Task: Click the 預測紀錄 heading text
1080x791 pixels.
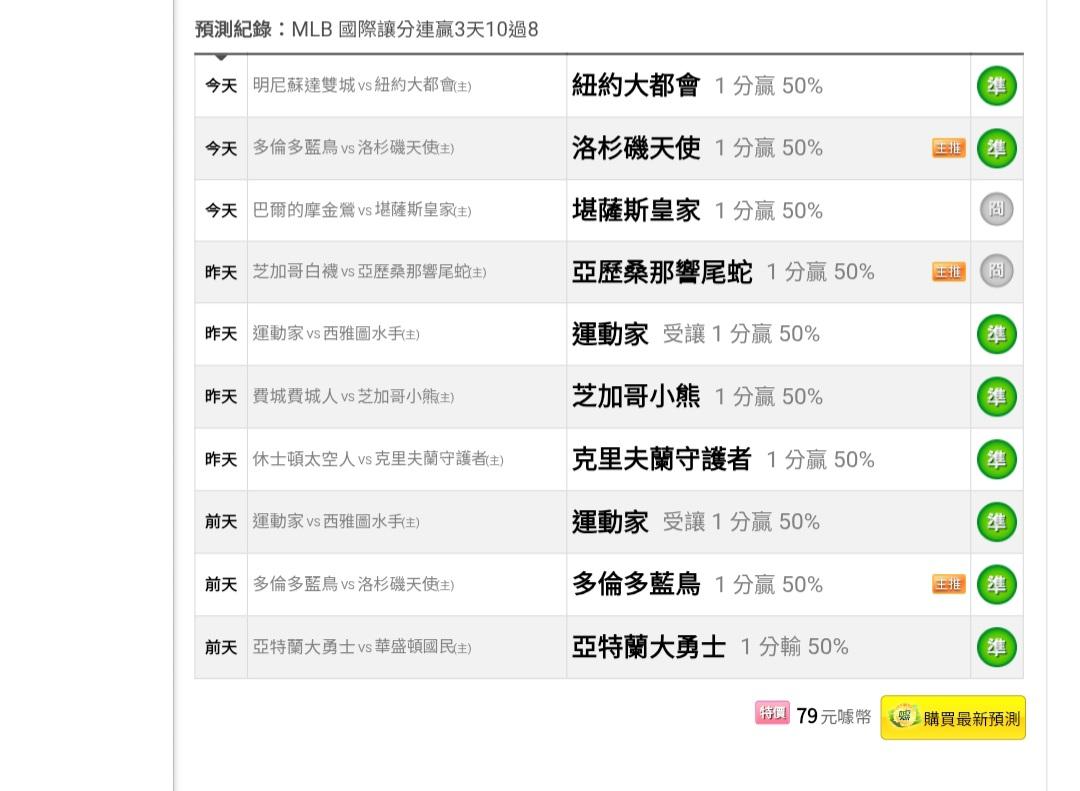Action: tap(233, 29)
